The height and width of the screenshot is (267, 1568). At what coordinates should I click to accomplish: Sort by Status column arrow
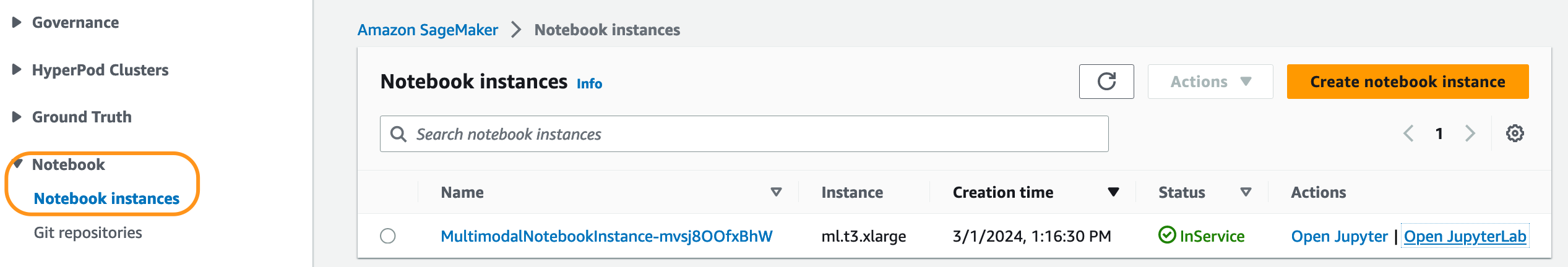click(x=1246, y=192)
